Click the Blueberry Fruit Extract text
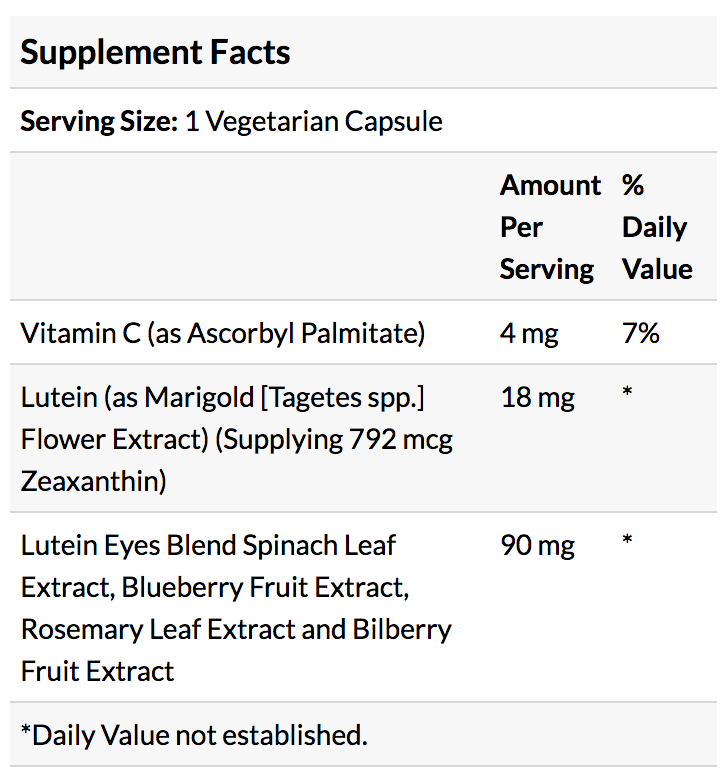Image resolution: width=728 pixels, height=782 pixels. (x=265, y=587)
